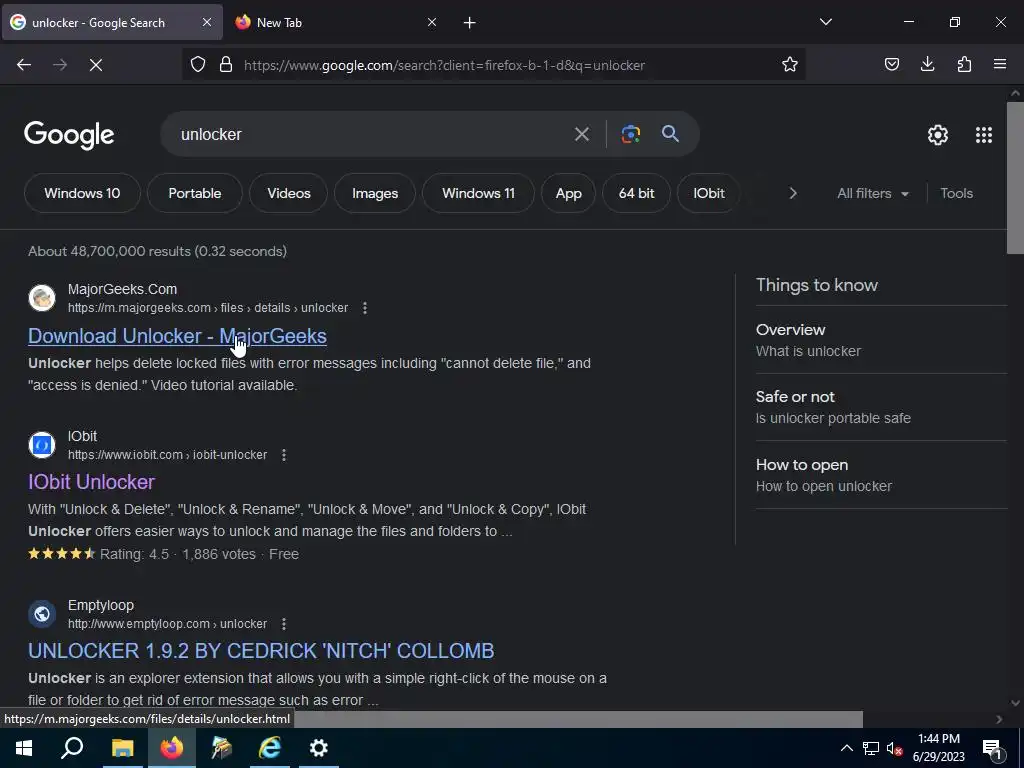Open the list all tabs dropdown arrow
Screen dimensions: 1024x768
point(825,22)
